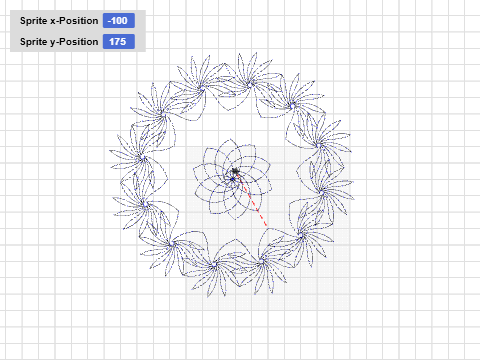Click the blue dot at the center flower's hub
The height and width of the screenshot is (360, 480).
coord(232,180)
